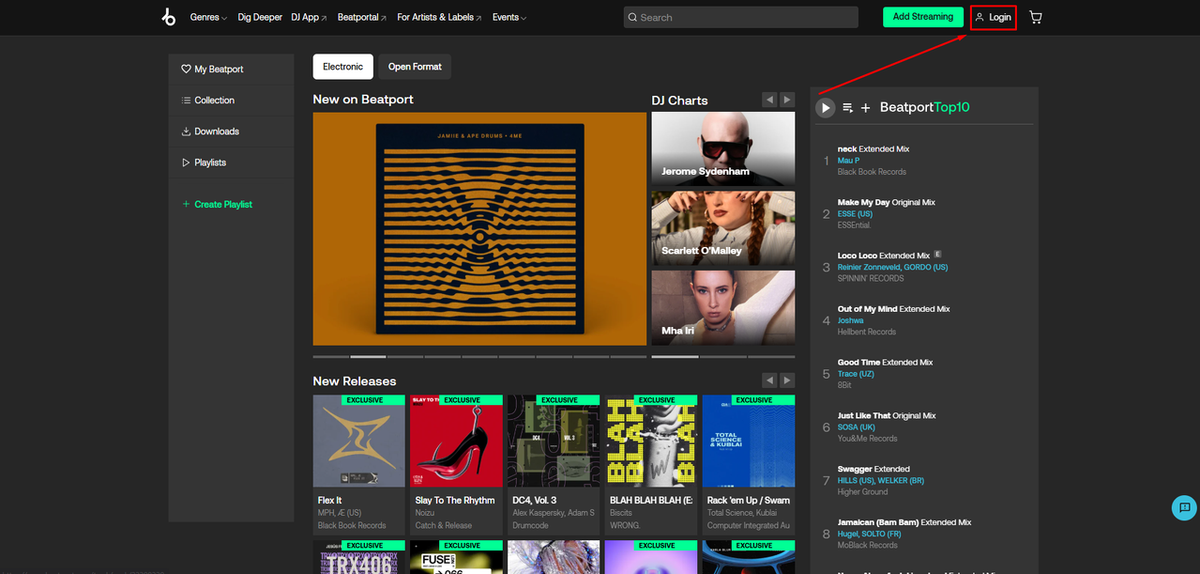Open the shopping cart icon

point(1035,17)
